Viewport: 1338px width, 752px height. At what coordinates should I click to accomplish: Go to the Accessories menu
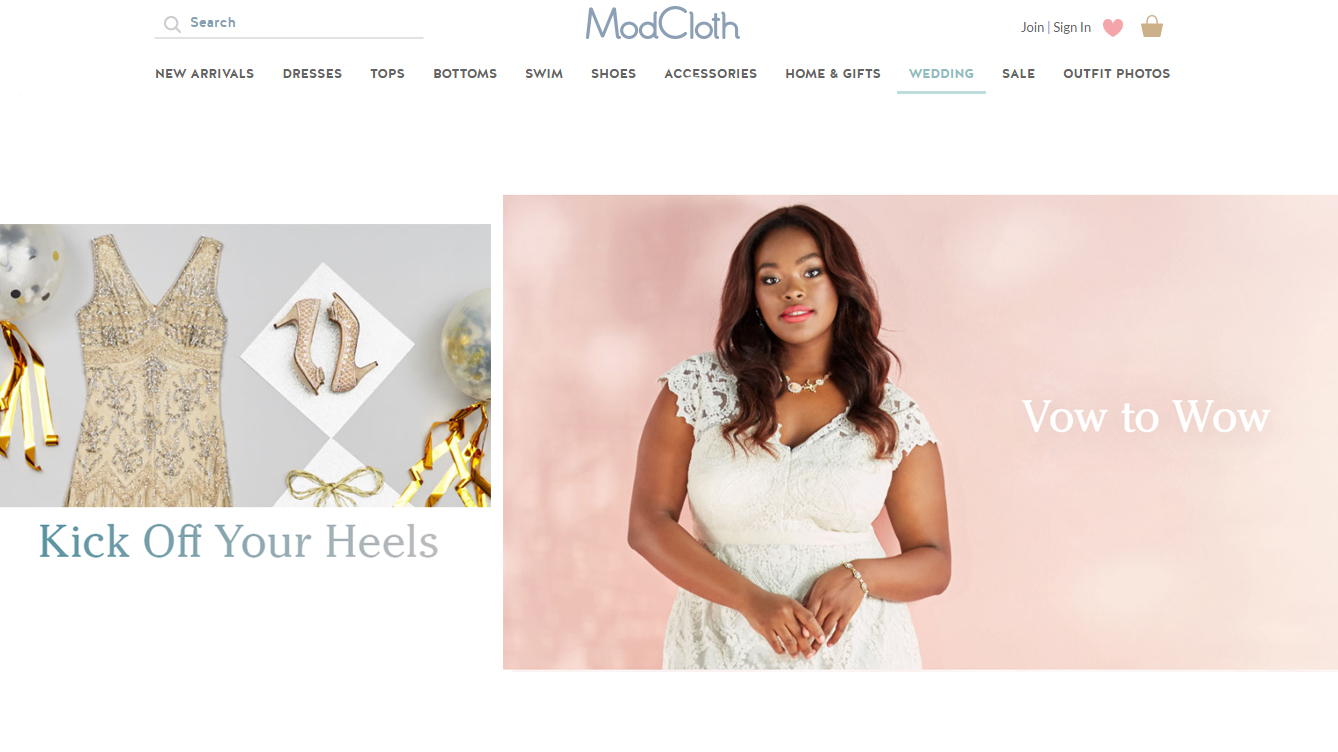coord(710,74)
